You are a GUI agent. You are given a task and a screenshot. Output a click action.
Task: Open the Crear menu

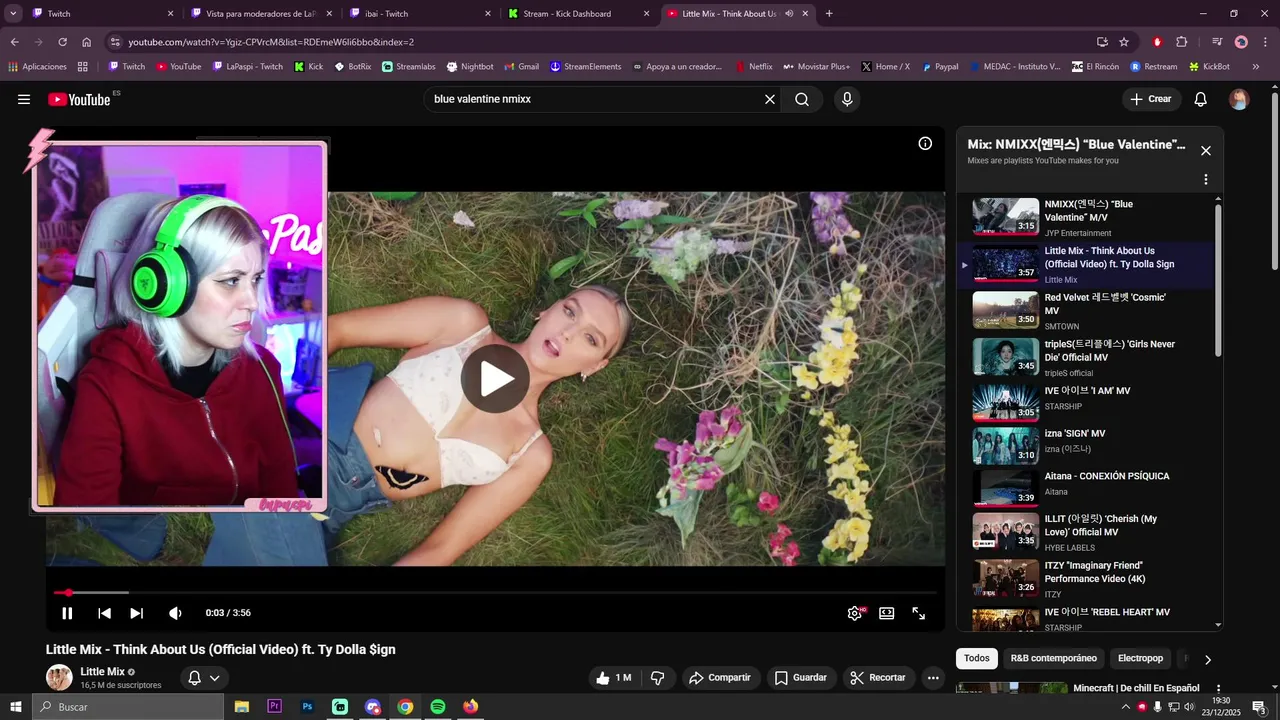coord(1151,99)
